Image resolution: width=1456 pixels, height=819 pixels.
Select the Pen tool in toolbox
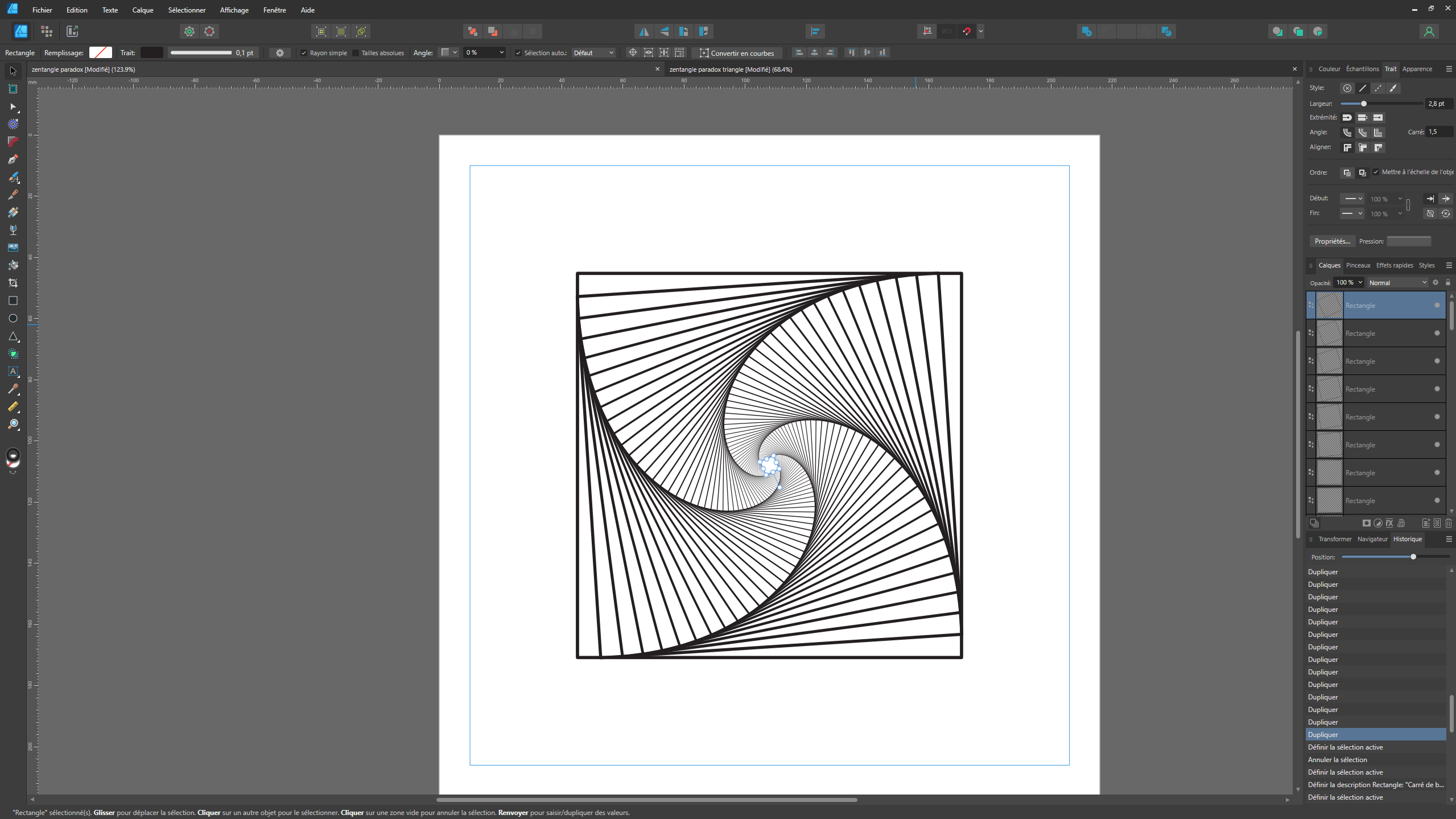pos(13,159)
